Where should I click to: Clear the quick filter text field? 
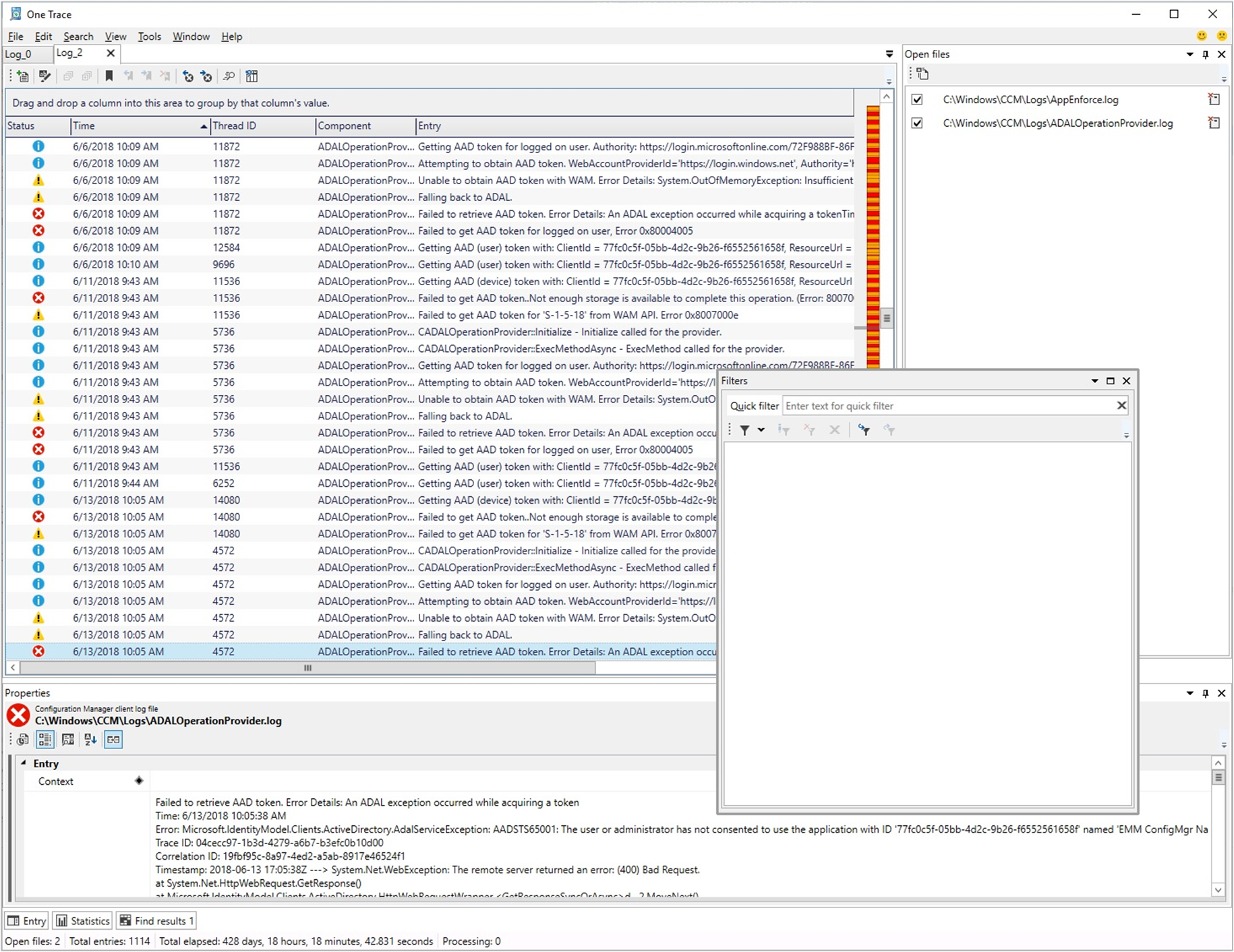click(x=1121, y=405)
